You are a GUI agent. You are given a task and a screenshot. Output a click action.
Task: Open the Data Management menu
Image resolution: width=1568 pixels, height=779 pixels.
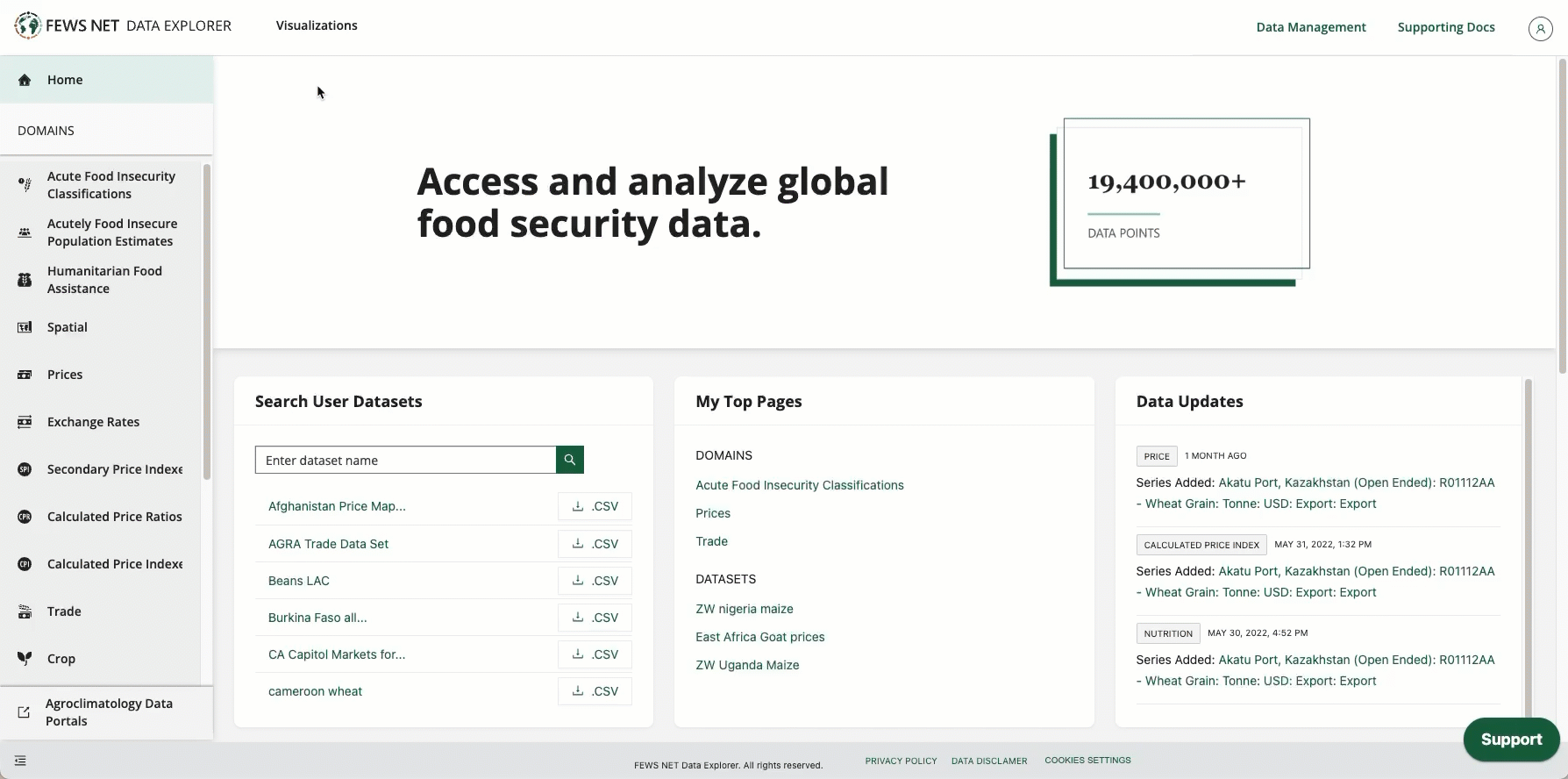1310,27
